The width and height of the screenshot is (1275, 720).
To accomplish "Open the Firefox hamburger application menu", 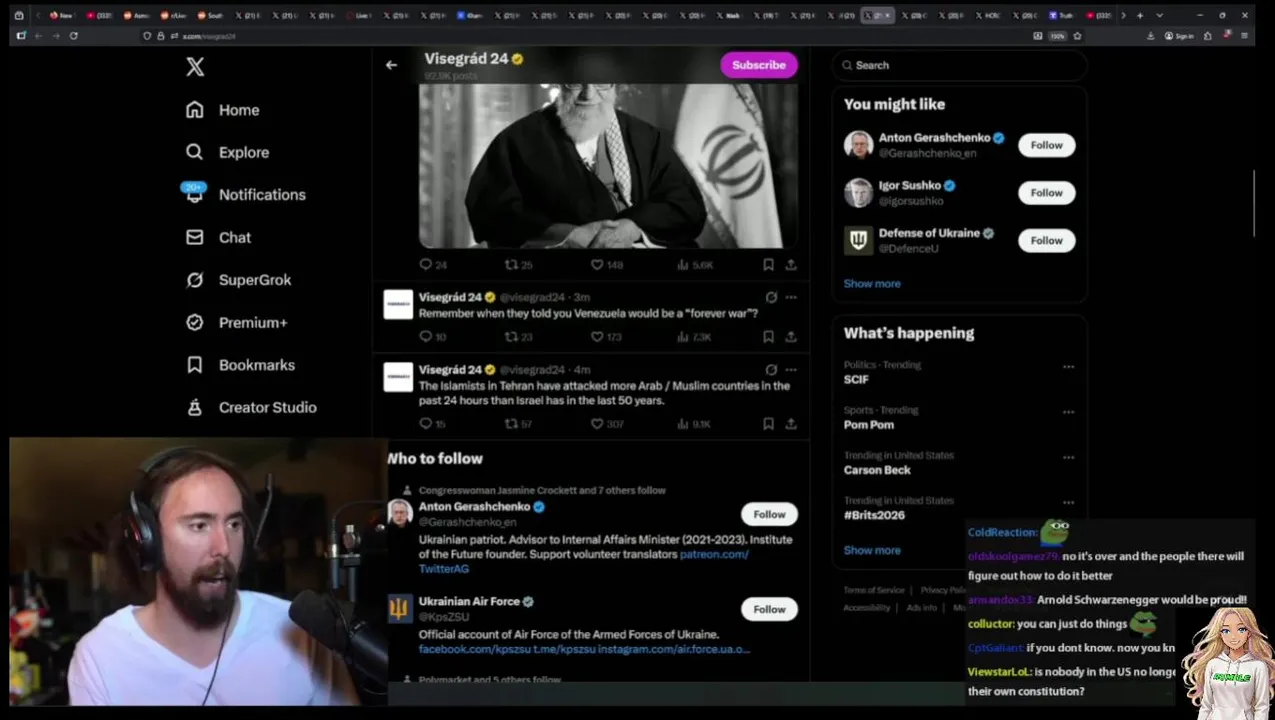I will tap(1244, 36).
